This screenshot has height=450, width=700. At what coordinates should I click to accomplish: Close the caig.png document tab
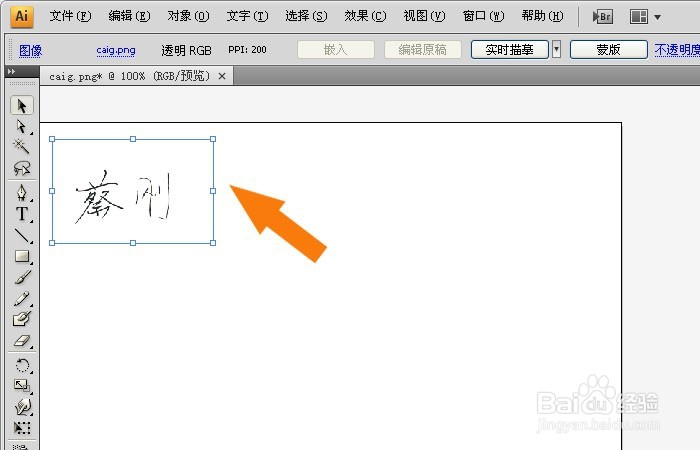click(x=222, y=76)
